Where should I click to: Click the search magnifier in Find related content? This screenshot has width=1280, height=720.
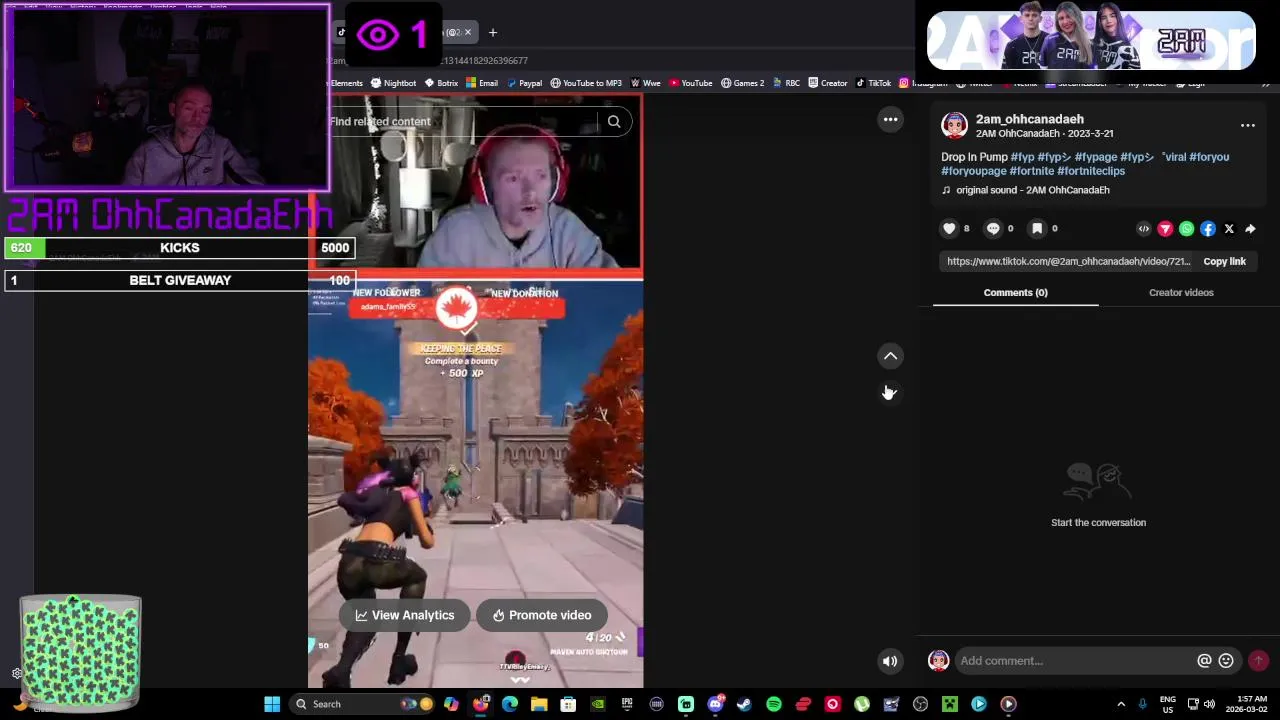[614, 122]
